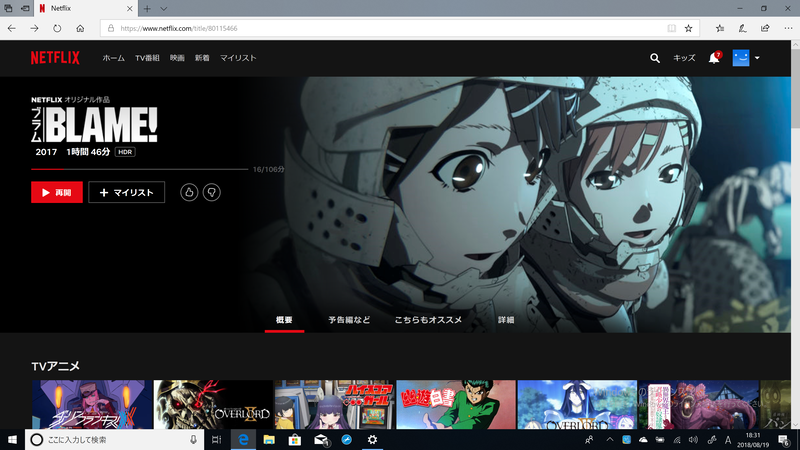Open the notifications bell
The width and height of the screenshot is (800, 450).
click(714, 58)
